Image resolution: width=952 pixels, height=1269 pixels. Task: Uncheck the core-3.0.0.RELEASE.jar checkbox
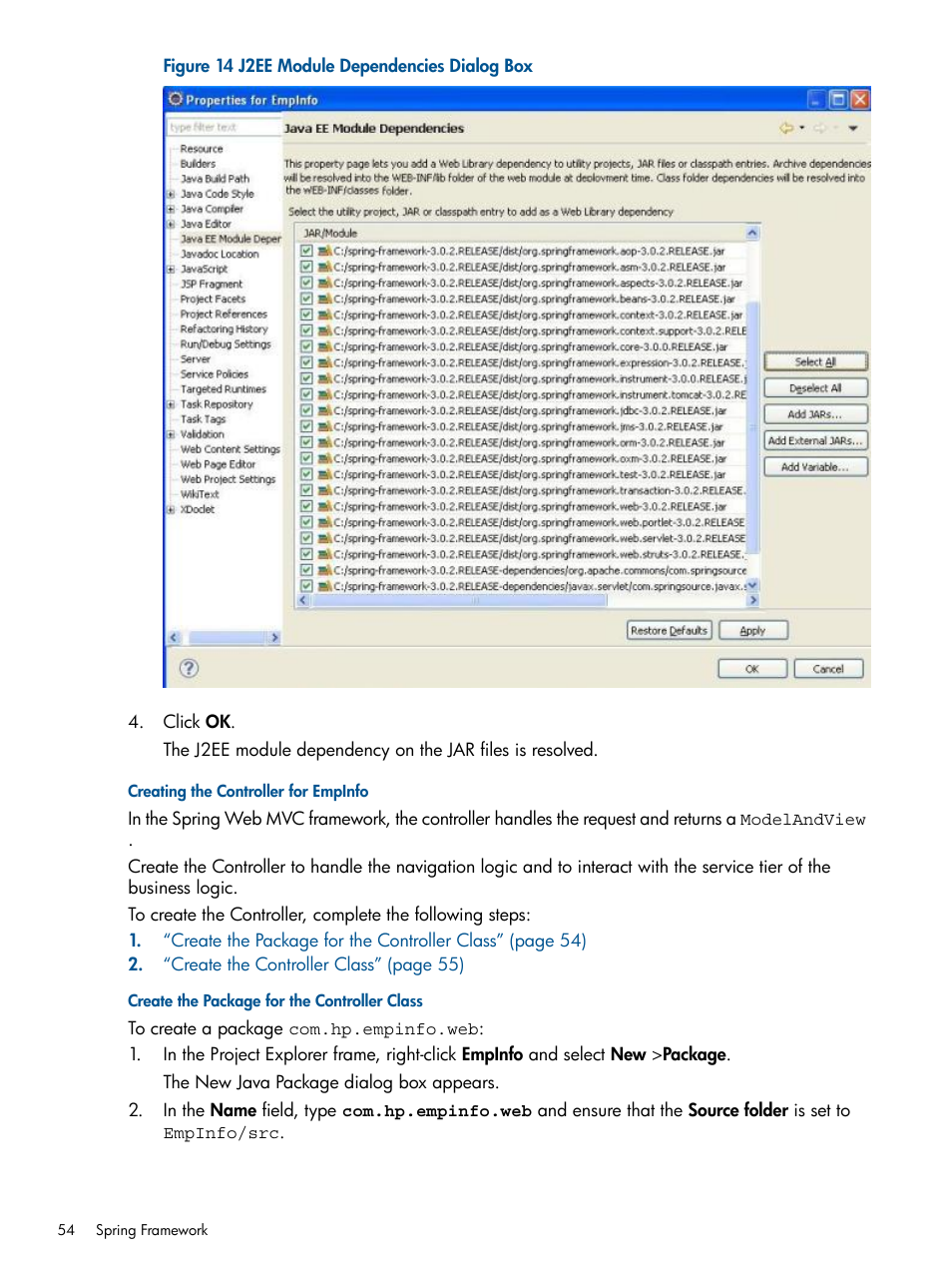(x=307, y=346)
